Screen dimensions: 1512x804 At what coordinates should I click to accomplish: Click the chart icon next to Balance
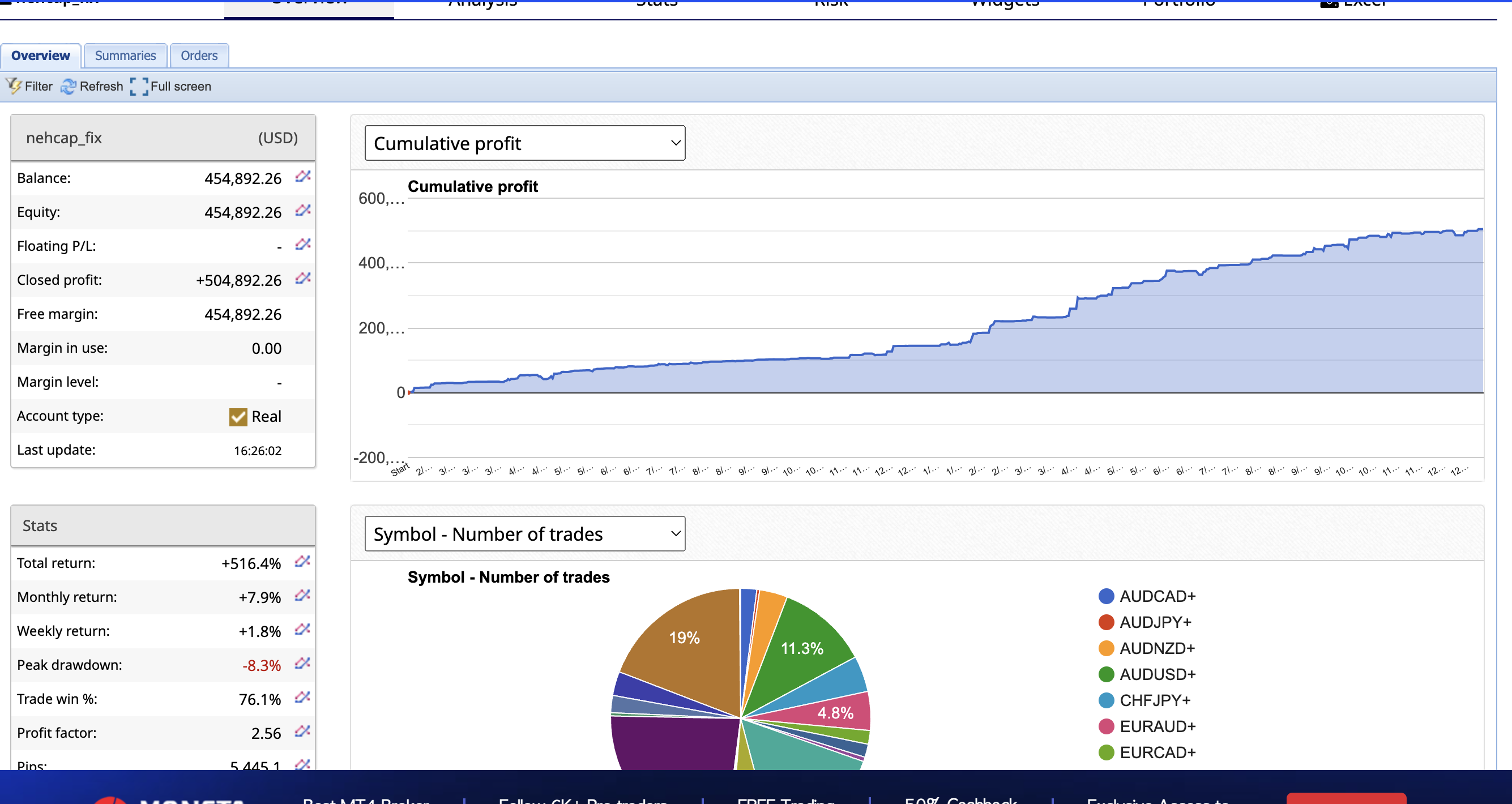click(x=302, y=176)
